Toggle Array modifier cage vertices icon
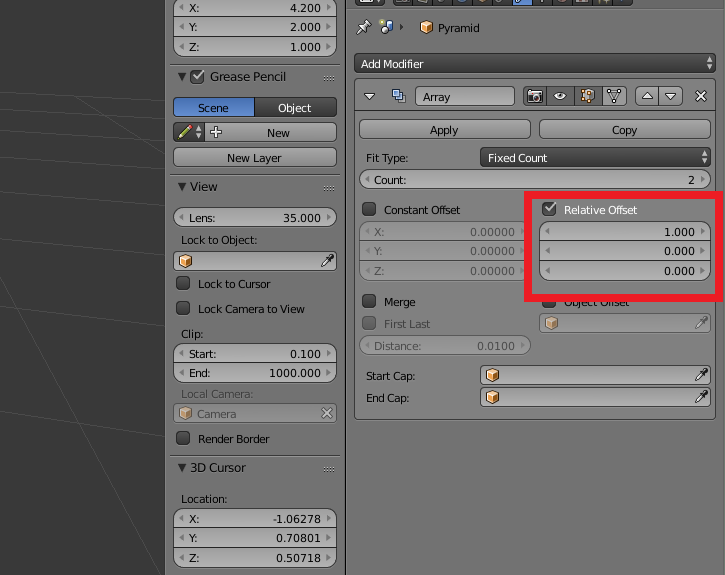Screen dimensions: 725x575 click(614, 96)
